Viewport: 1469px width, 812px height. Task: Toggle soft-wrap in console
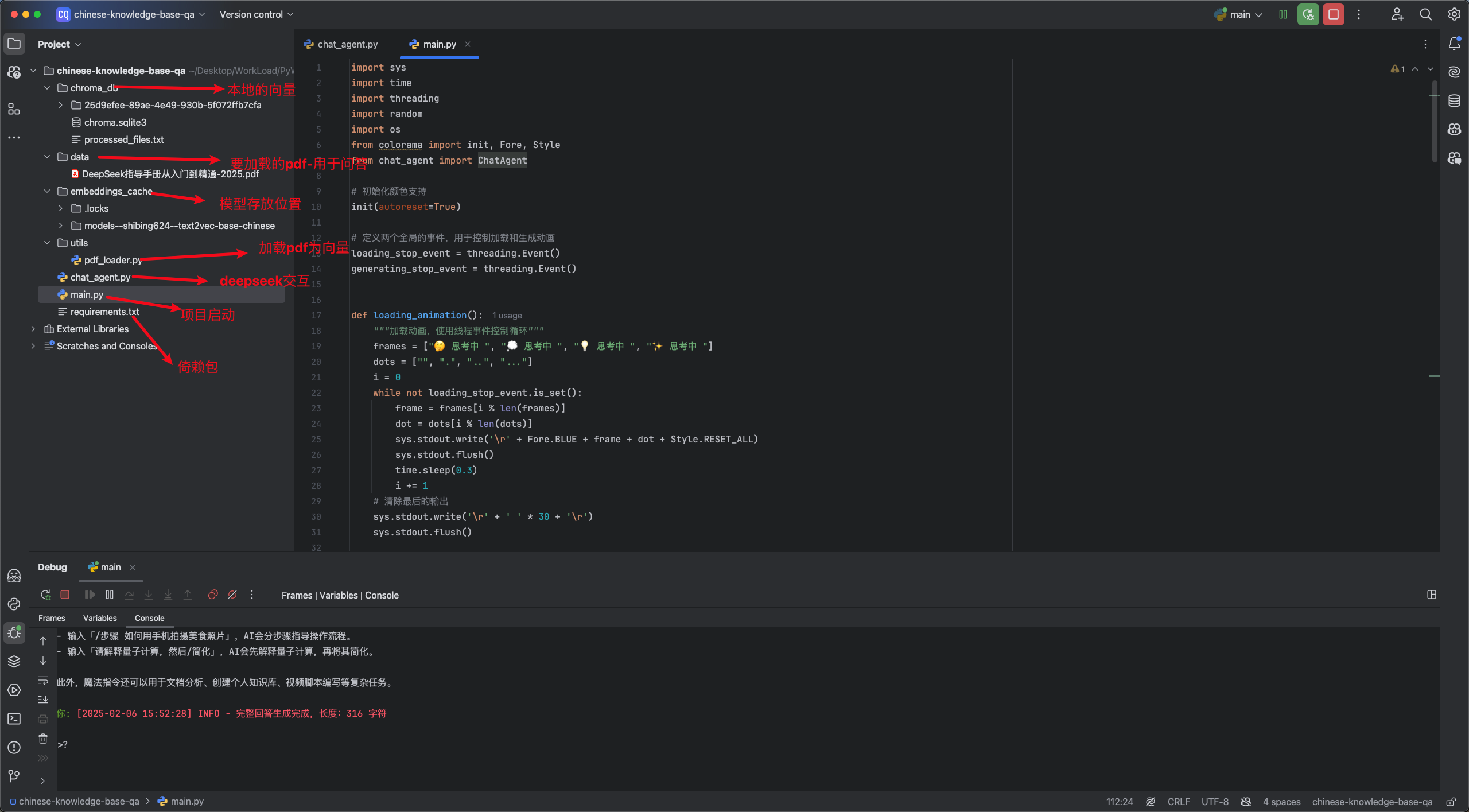(43, 681)
